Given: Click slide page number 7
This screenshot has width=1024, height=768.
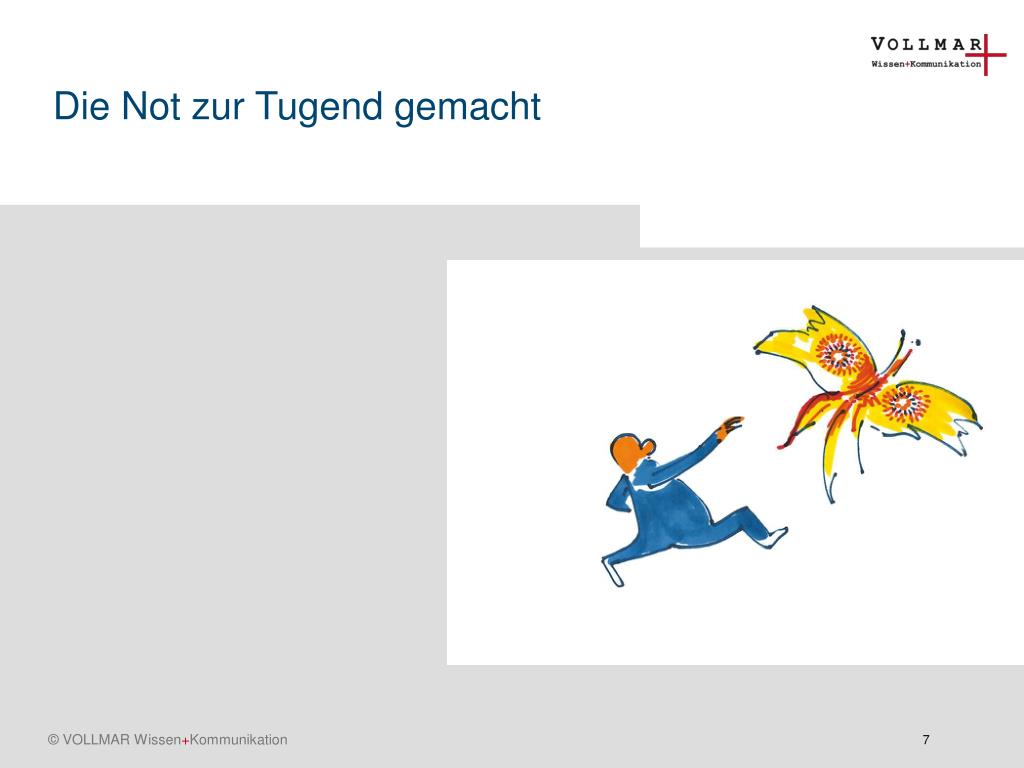Looking at the screenshot, I should (x=925, y=739).
